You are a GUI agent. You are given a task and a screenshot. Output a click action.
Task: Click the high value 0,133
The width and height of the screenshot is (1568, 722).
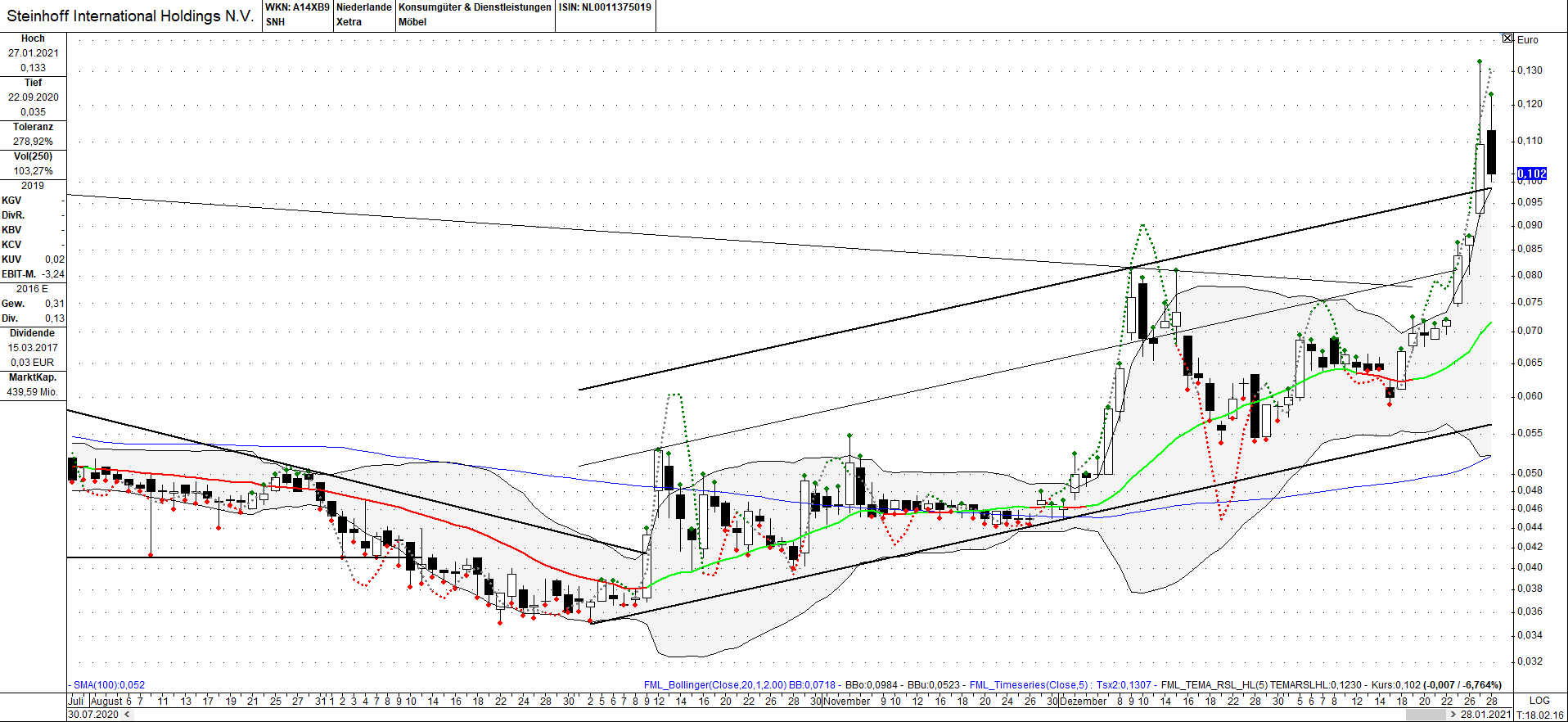(x=34, y=68)
